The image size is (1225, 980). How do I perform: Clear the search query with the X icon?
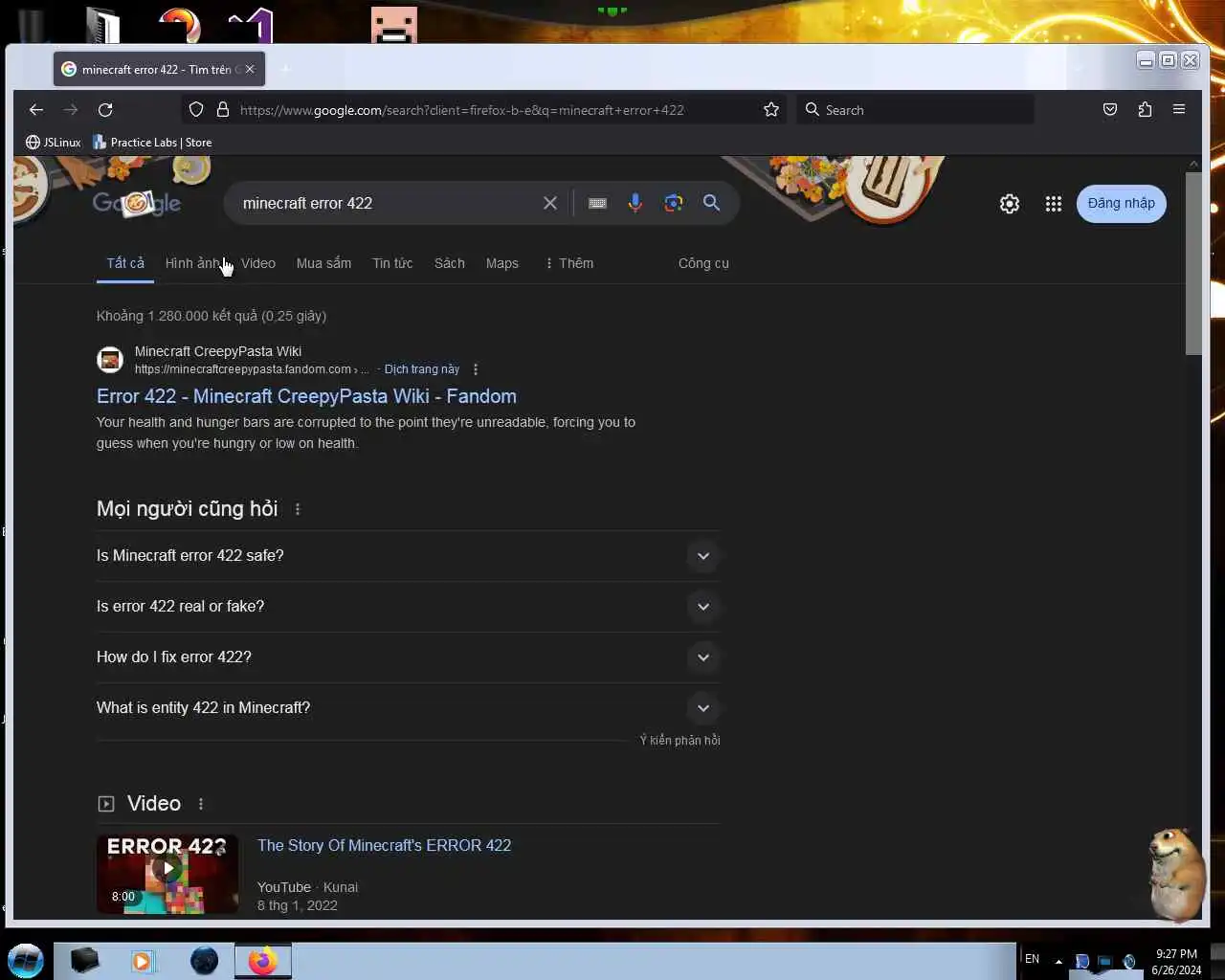click(550, 203)
